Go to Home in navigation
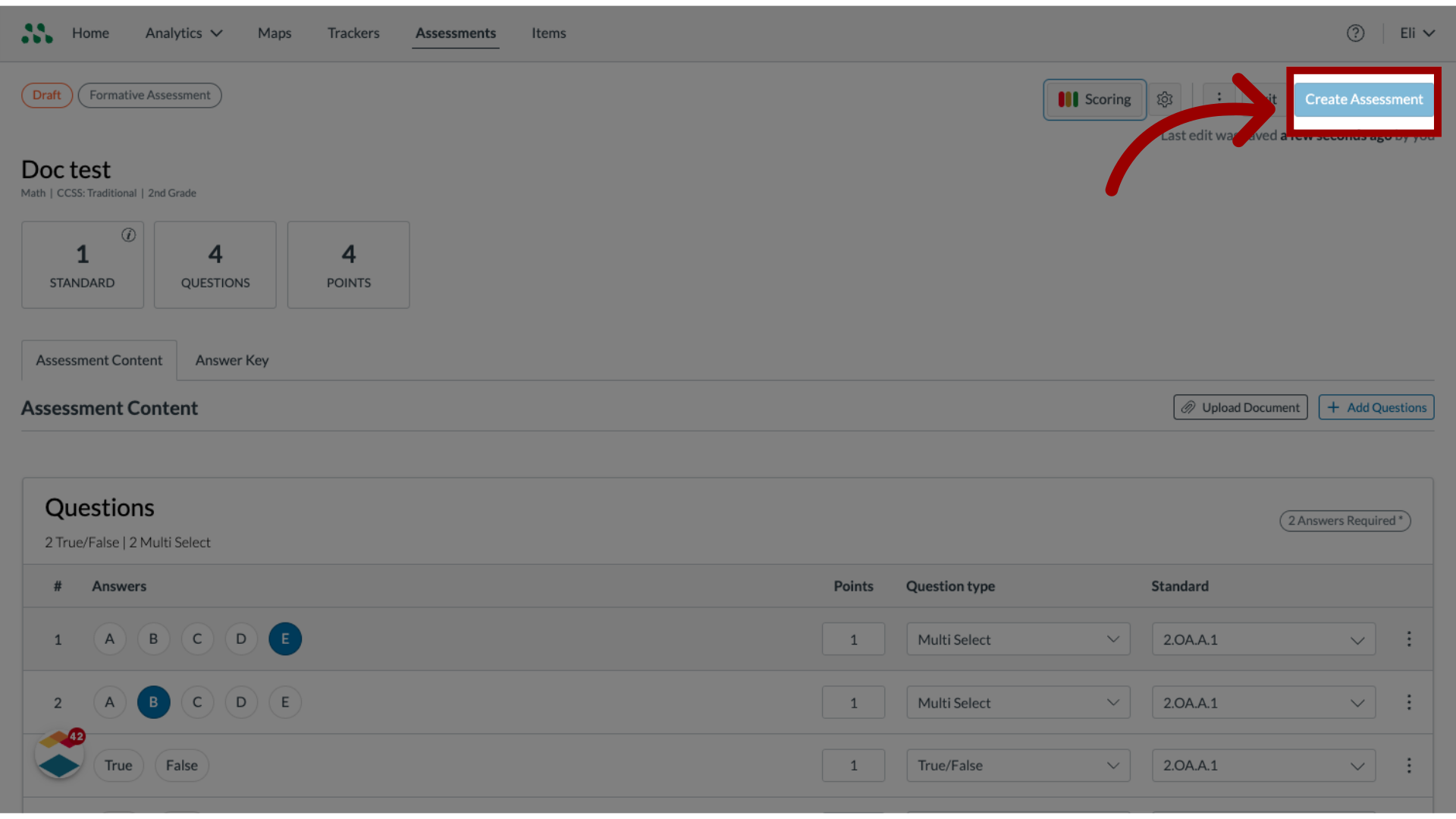Image resolution: width=1456 pixels, height=819 pixels. (90, 33)
